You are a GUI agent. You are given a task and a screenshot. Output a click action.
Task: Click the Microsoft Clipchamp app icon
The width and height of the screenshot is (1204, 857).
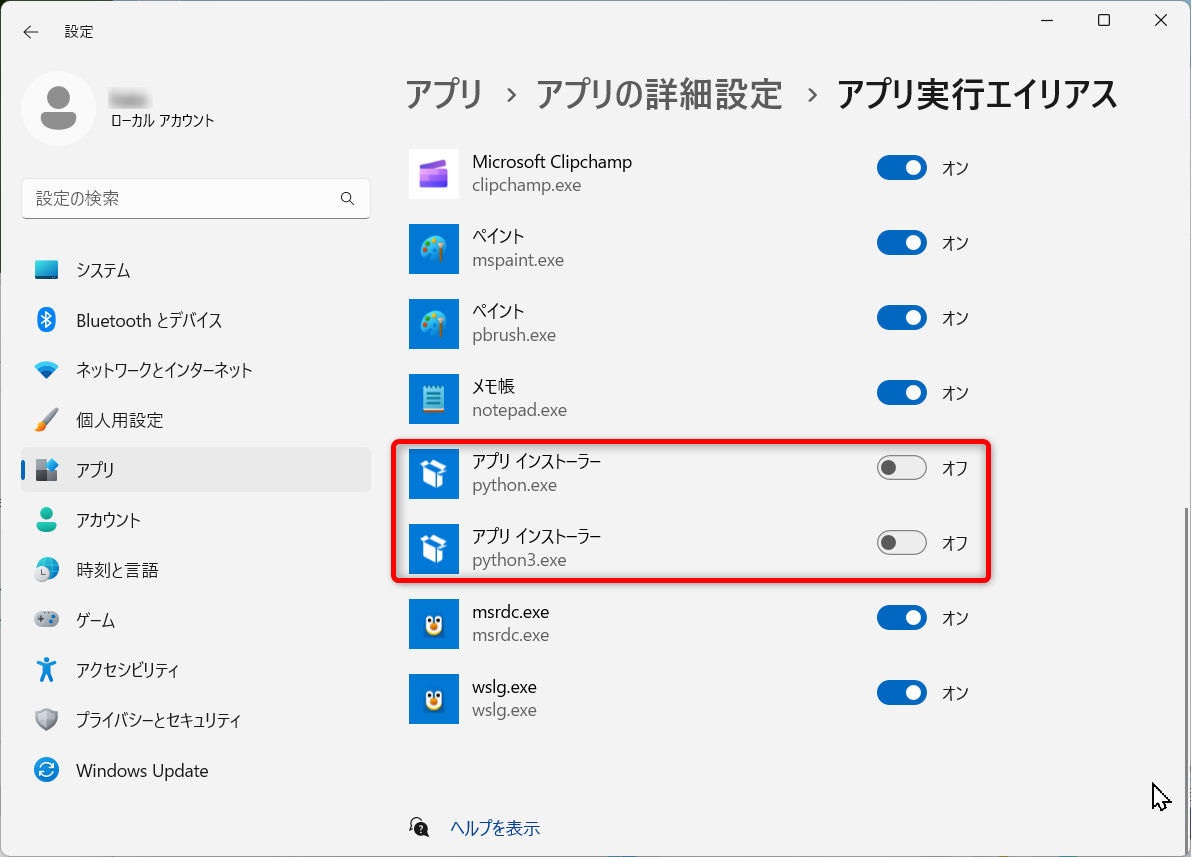coord(433,173)
